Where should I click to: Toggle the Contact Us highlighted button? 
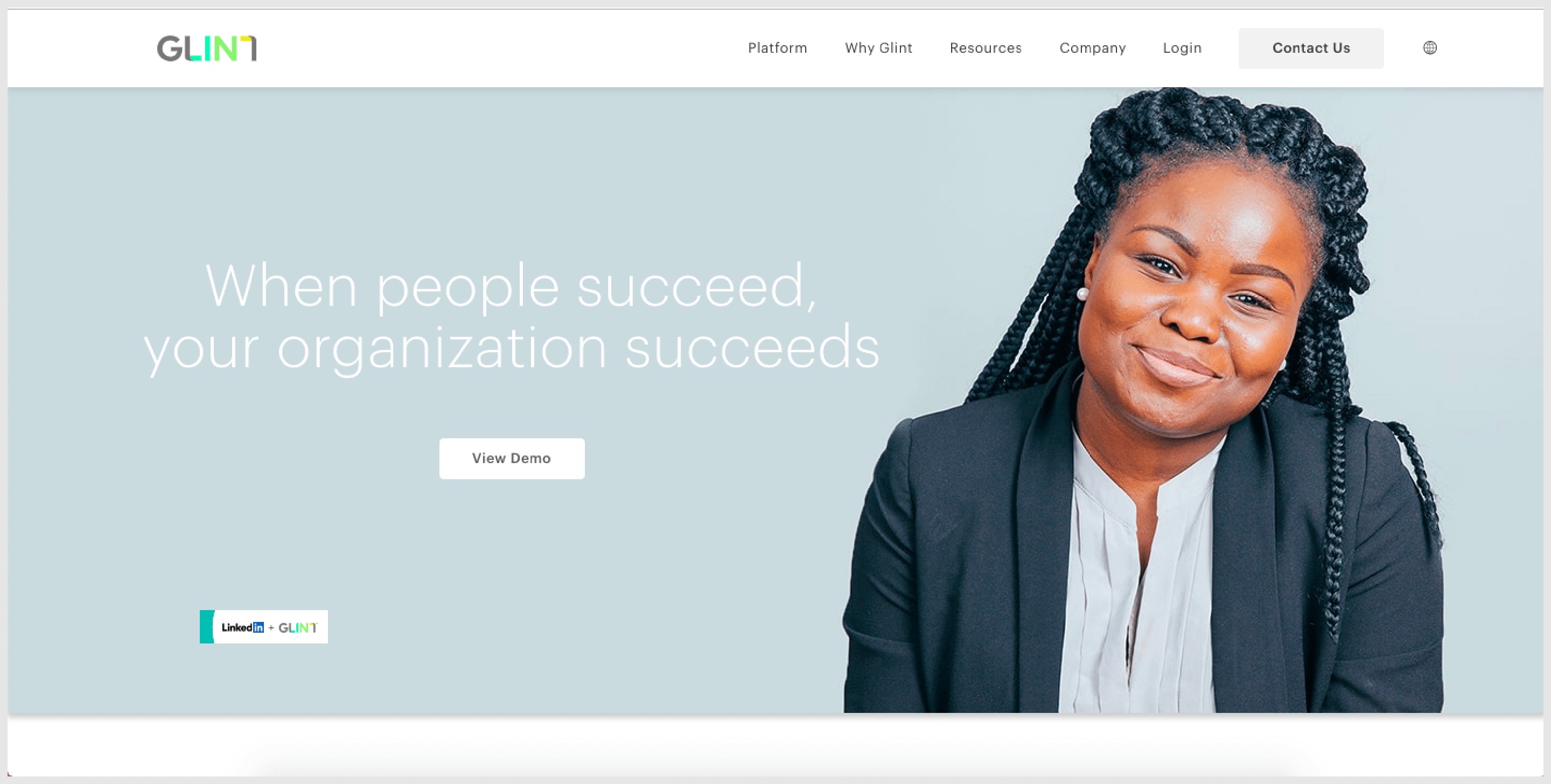point(1311,48)
